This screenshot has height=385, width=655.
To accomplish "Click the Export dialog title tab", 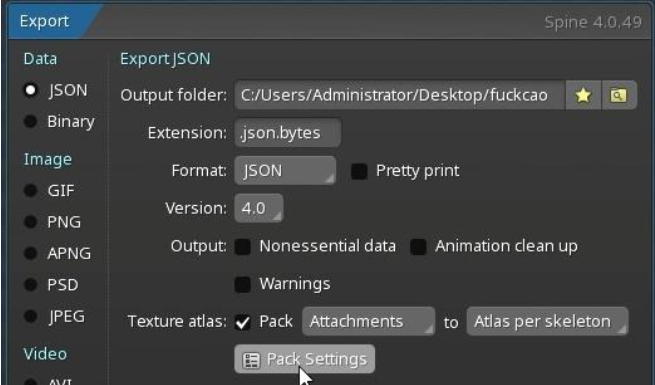I will (x=44, y=21).
